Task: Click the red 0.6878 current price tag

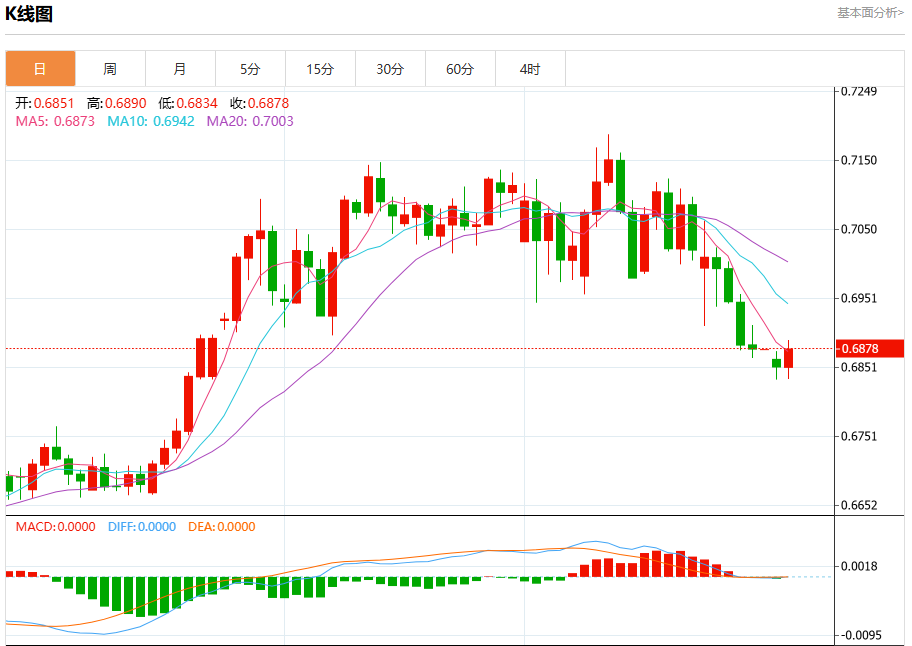Action: click(870, 348)
